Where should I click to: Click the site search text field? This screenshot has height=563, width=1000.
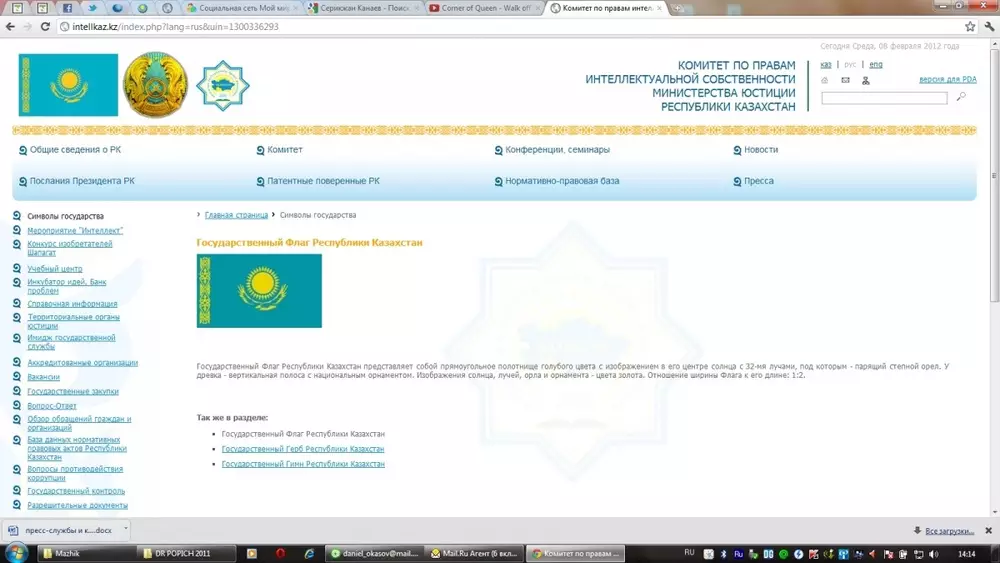(883, 98)
